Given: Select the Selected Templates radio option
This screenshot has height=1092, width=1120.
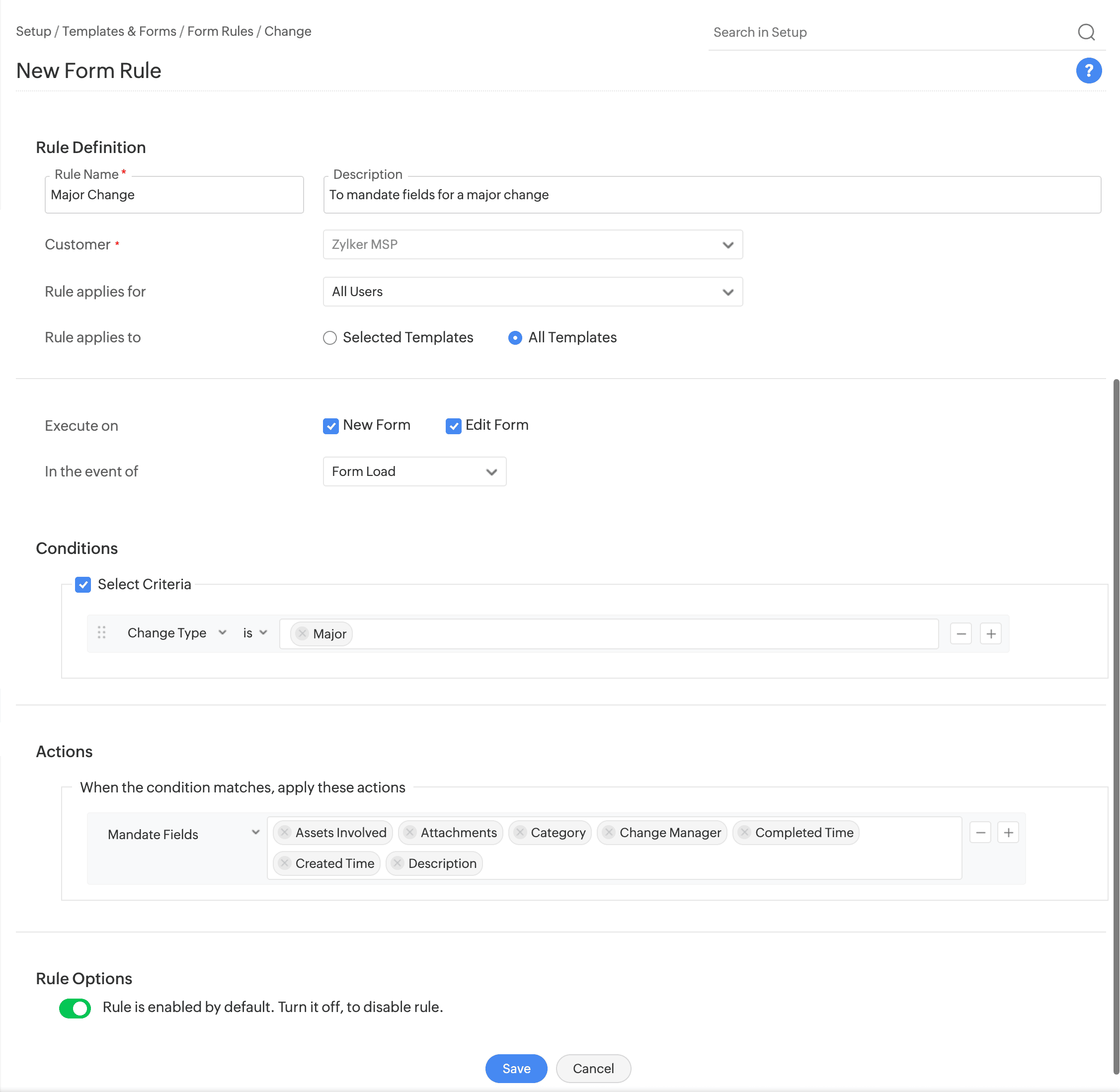Looking at the screenshot, I should coord(330,338).
